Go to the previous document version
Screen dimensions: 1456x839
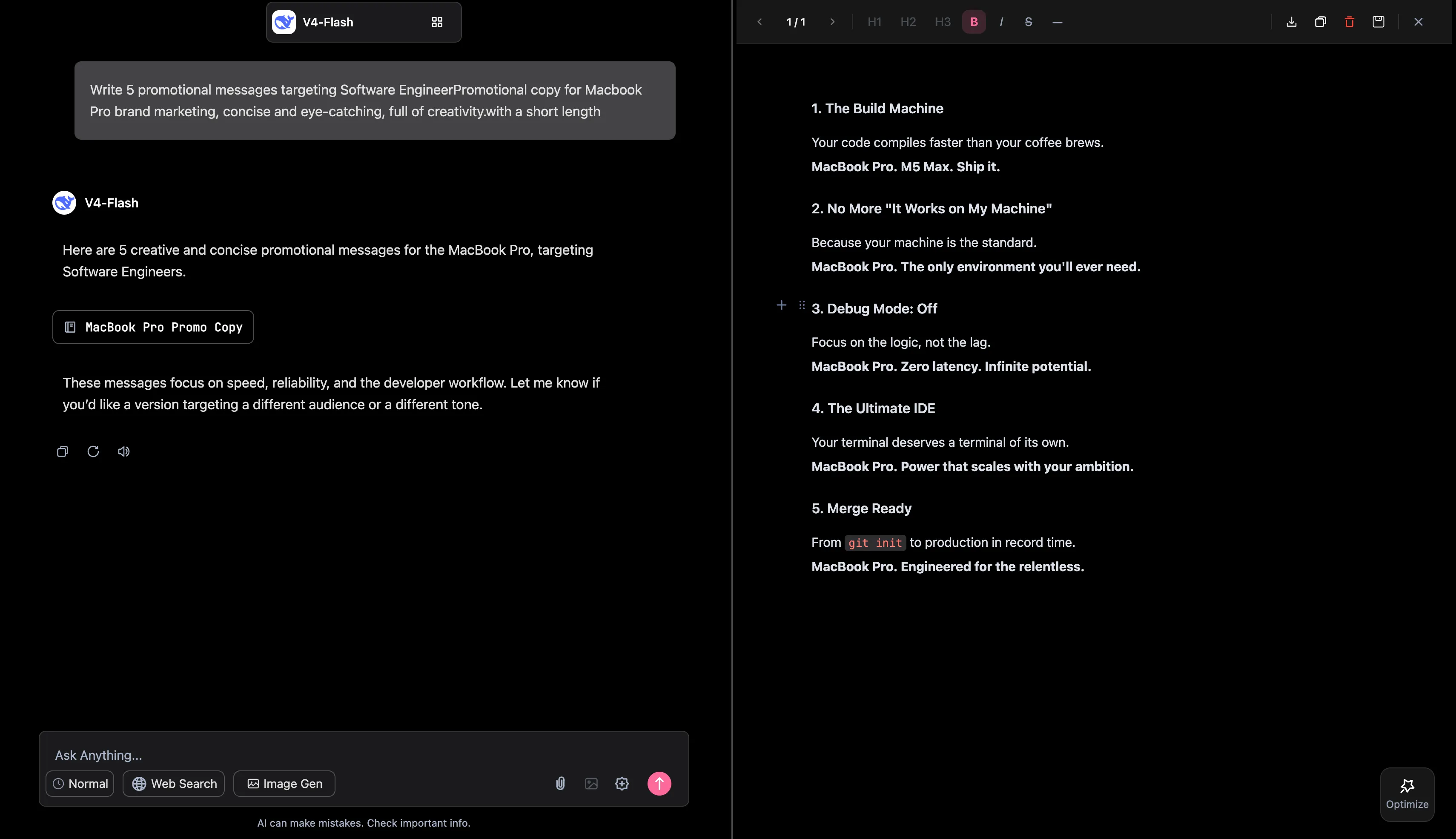760,22
